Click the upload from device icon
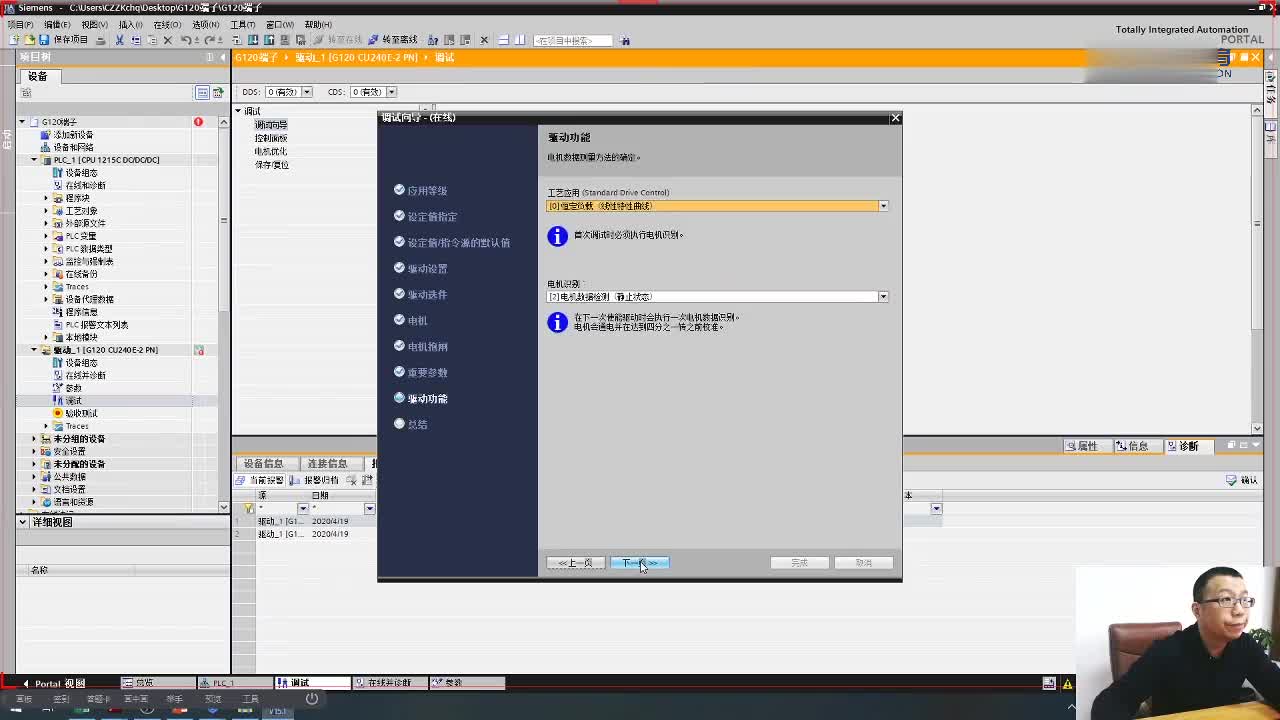The image size is (1280, 720). pyautogui.click(x=270, y=40)
